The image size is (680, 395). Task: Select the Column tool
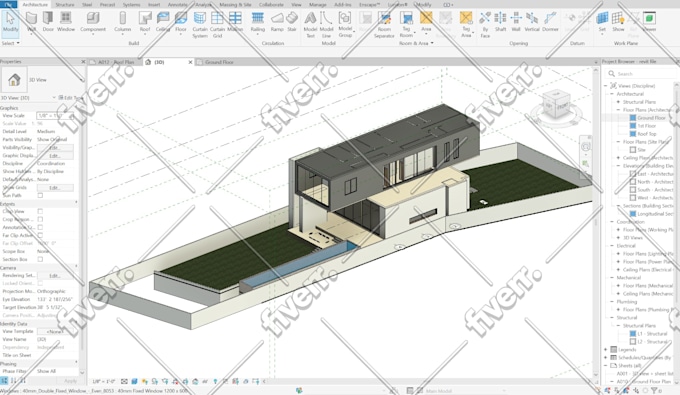click(122, 22)
